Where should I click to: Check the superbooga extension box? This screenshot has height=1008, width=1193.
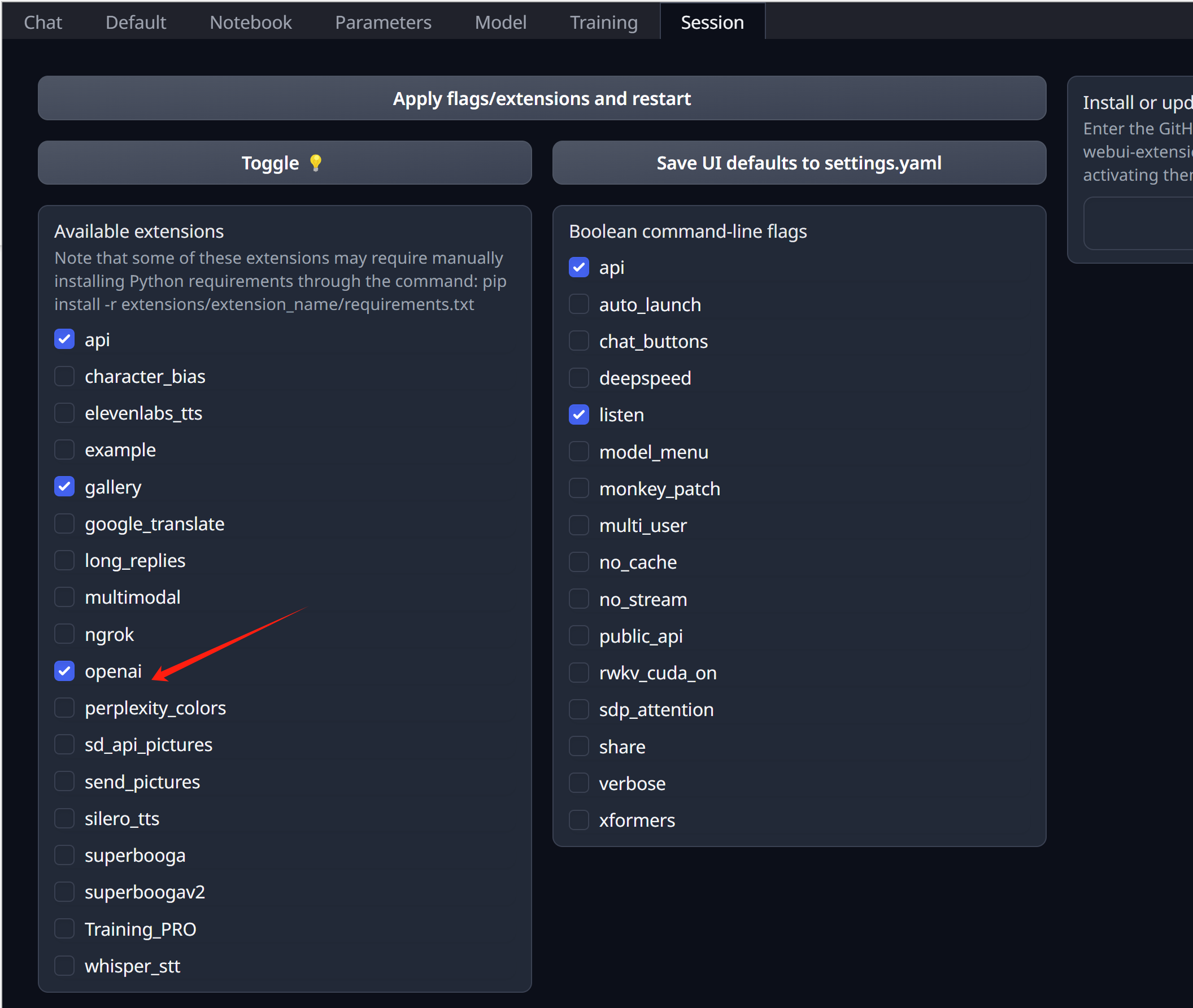click(64, 856)
